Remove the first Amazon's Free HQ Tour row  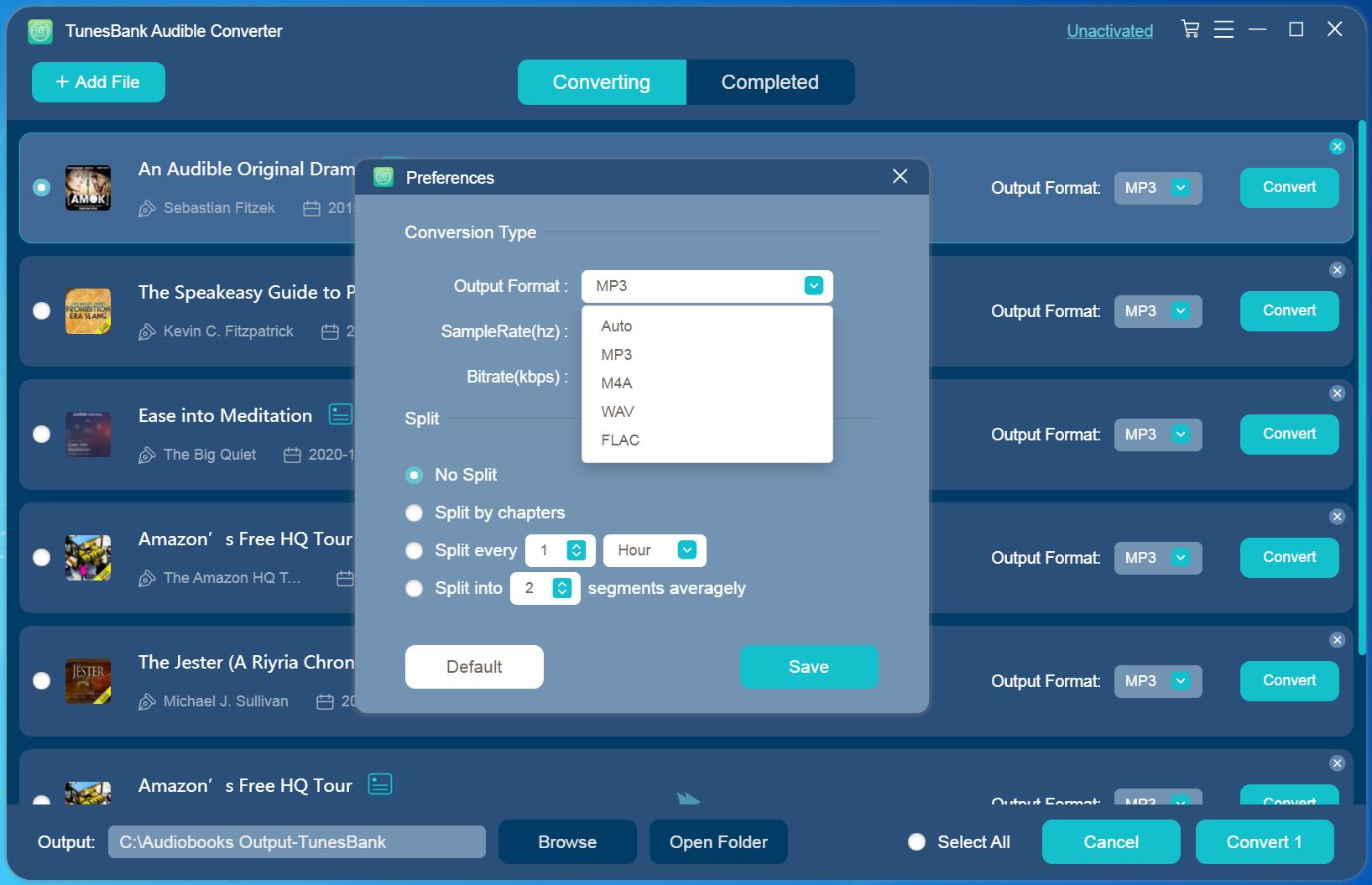click(1338, 517)
